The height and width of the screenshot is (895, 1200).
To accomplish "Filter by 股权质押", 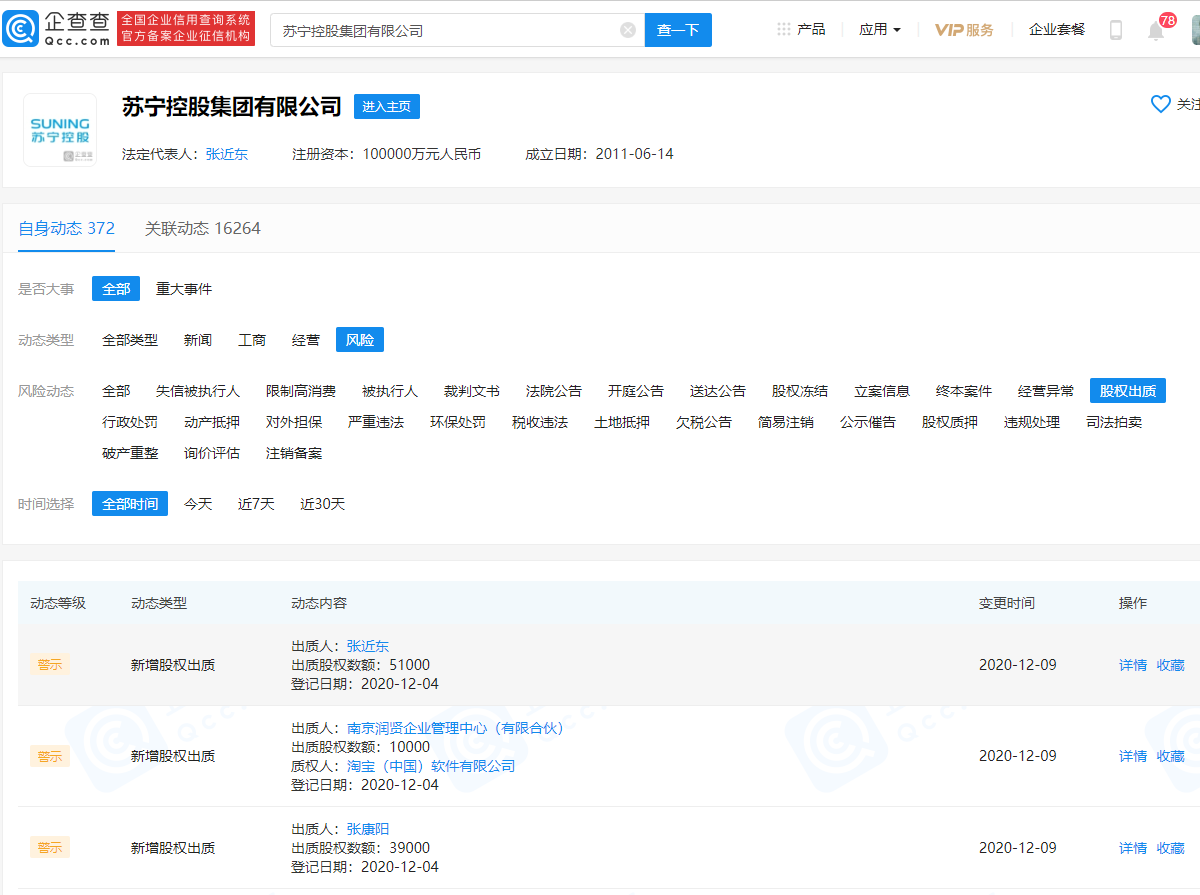I will [950, 422].
